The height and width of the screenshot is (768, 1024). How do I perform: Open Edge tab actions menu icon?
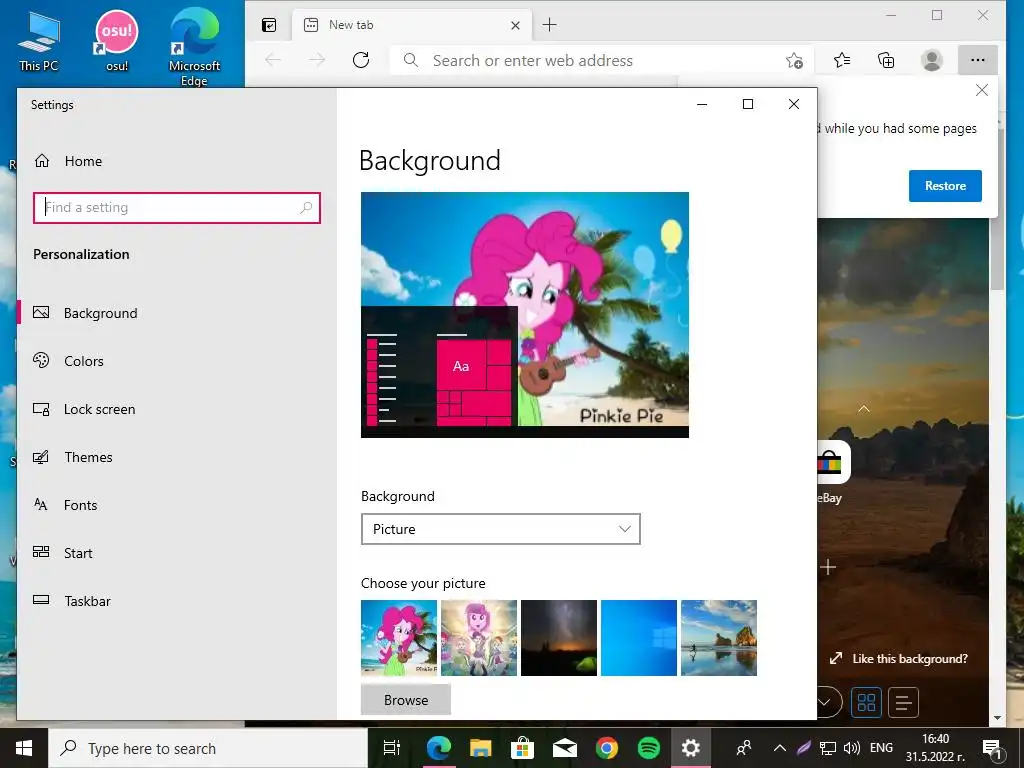click(x=269, y=25)
